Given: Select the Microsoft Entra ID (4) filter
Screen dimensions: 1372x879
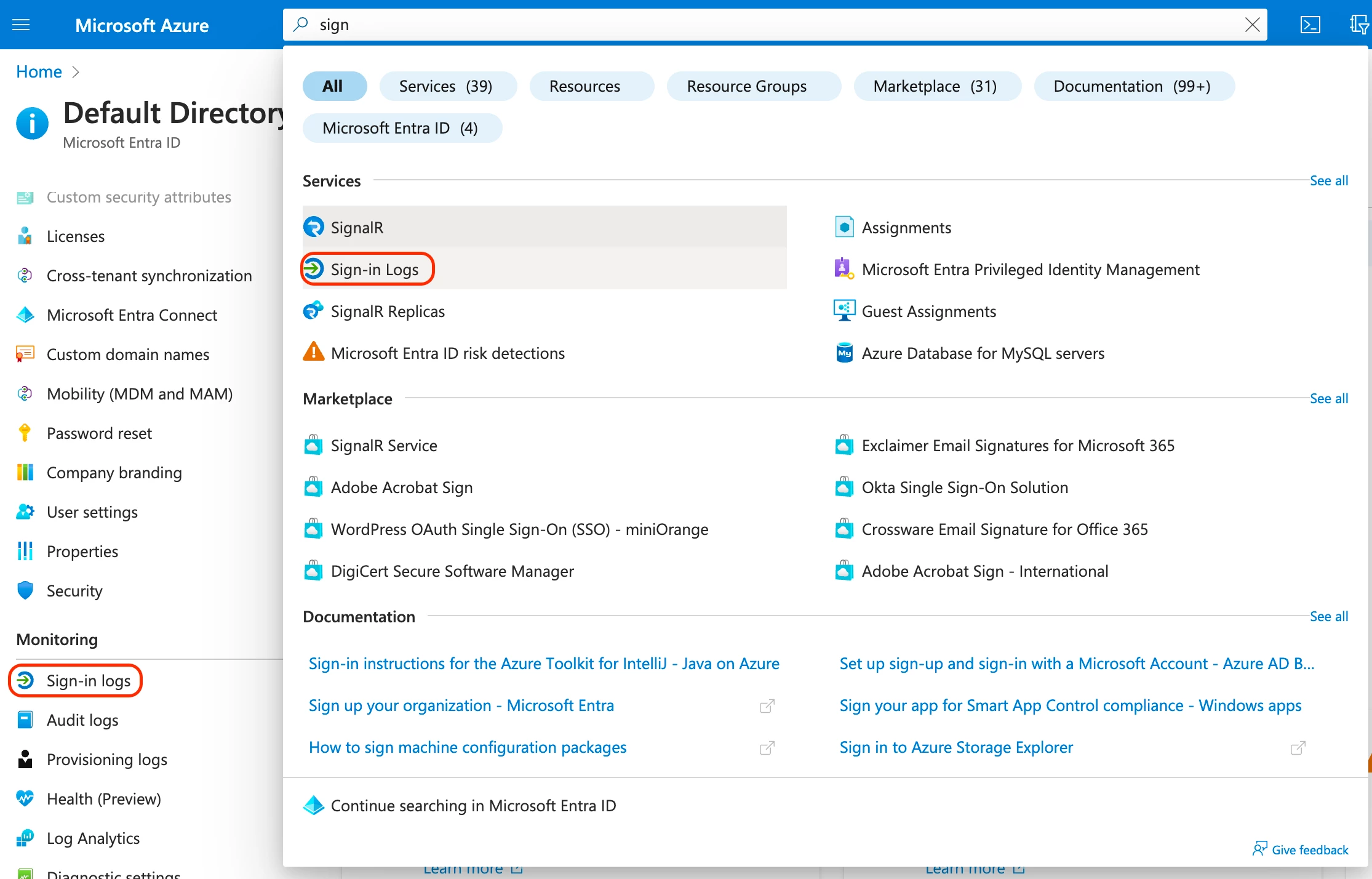Looking at the screenshot, I should click(400, 128).
